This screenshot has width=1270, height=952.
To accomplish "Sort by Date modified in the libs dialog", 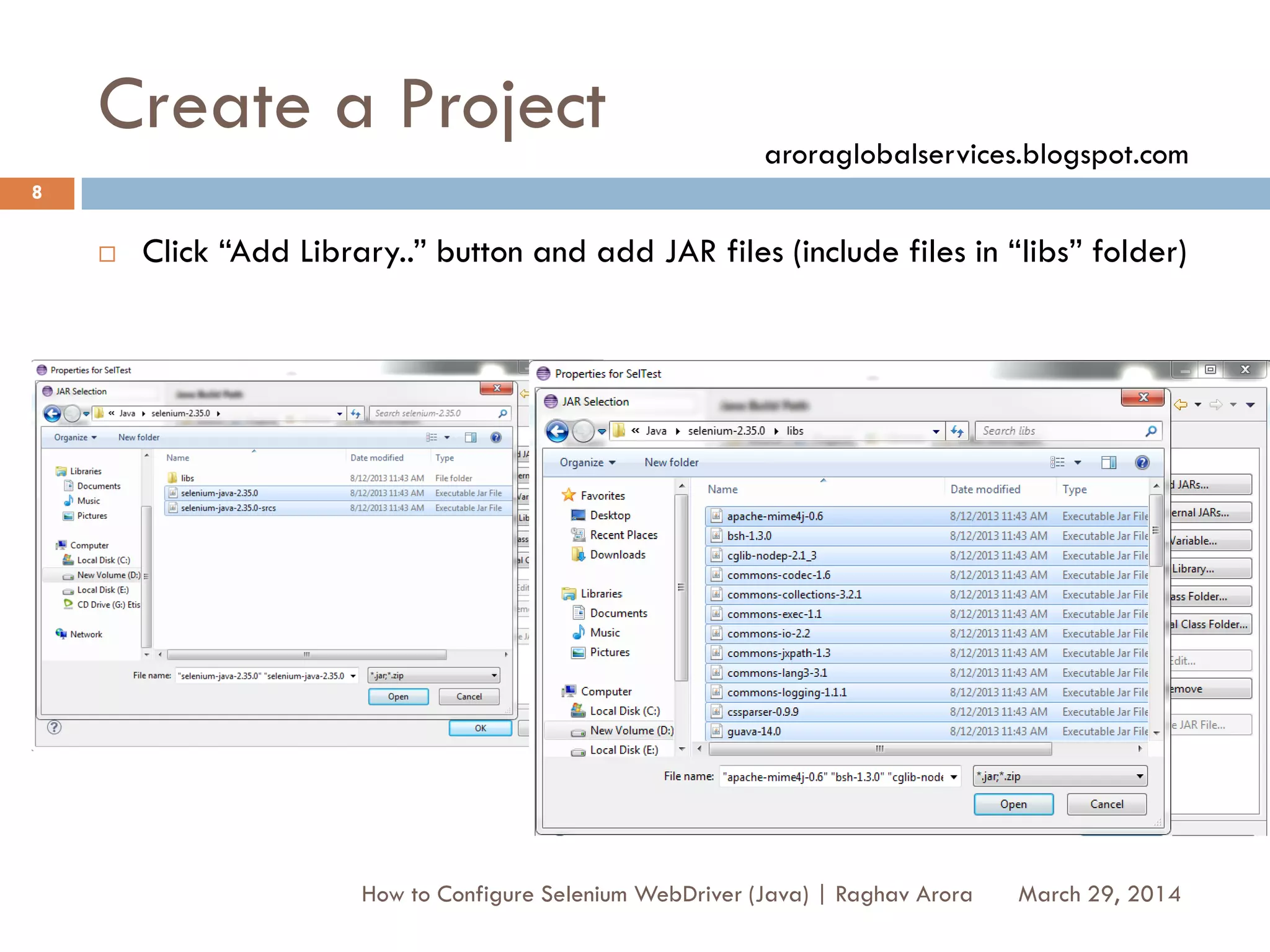I will [985, 489].
